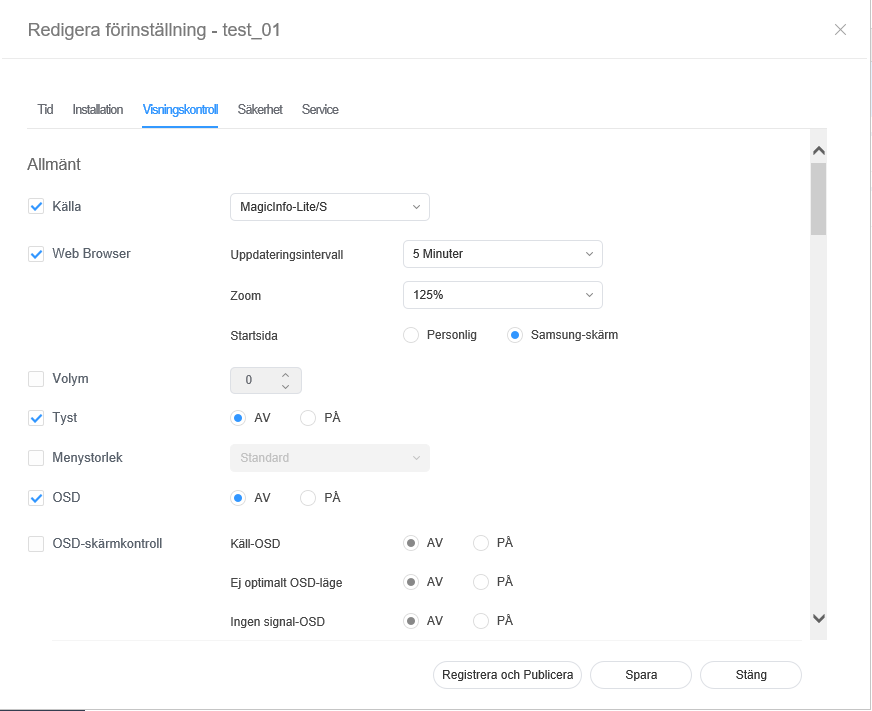Image resolution: width=872 pixels, height=711 pixels.
Task: Expand the Uppdateringsintervall dropdown
Action: coord(502,254)
